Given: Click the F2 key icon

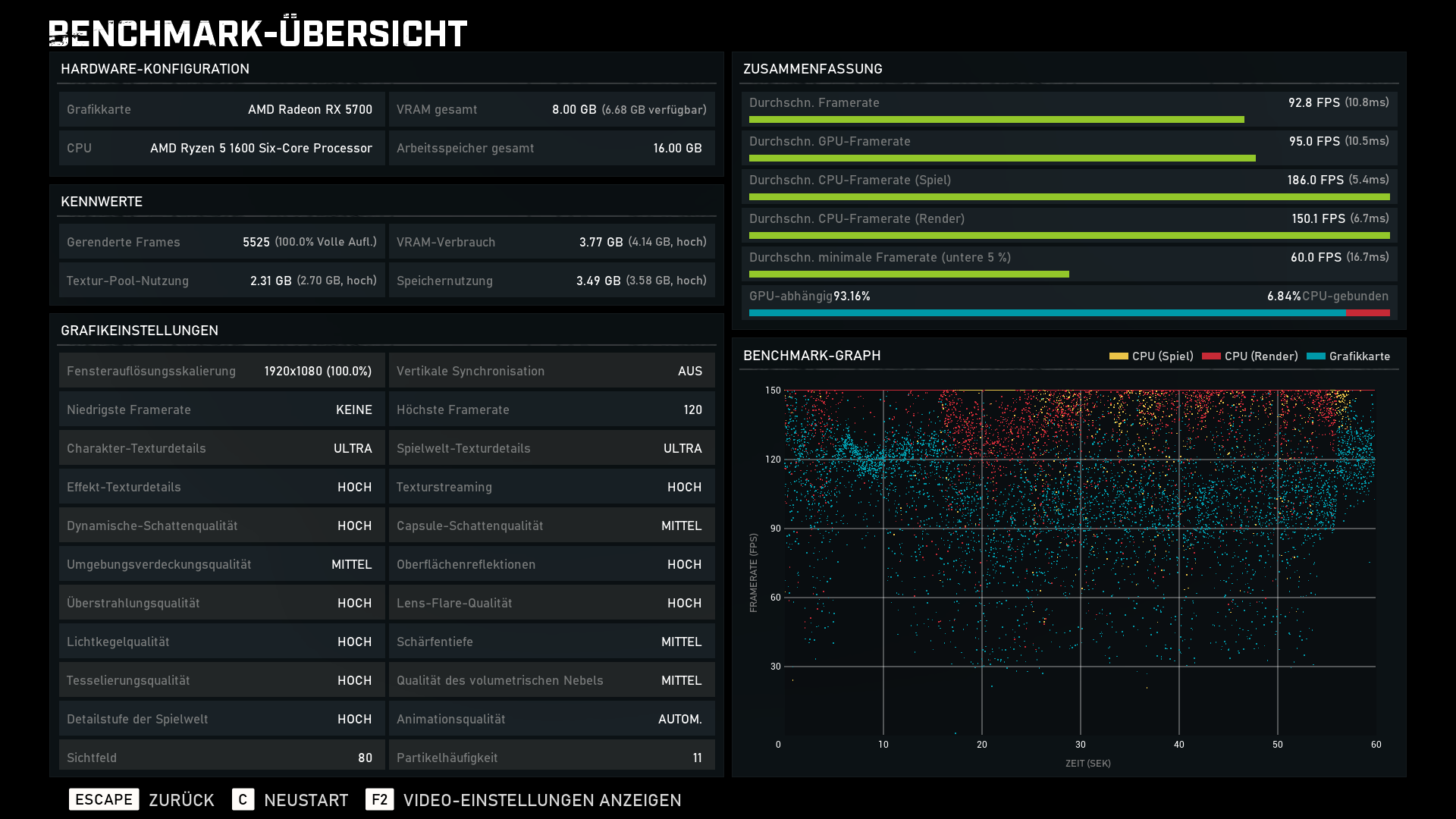Looking at the screenshot, I should 379,799.
